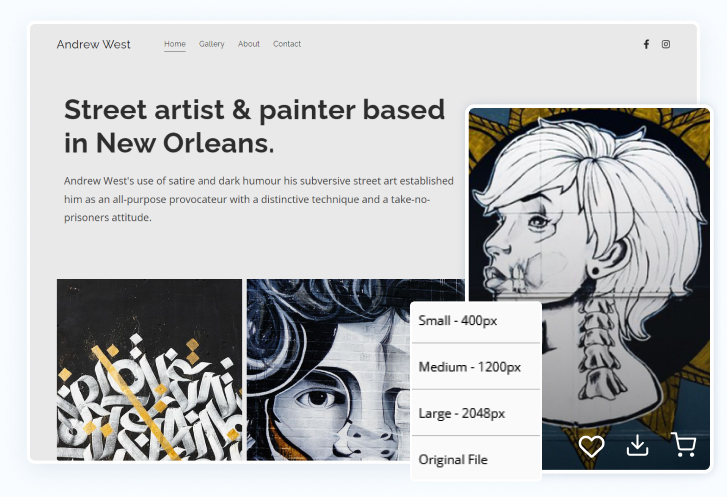Image resolution: width=727 pixels, height=497 pixels.
Task: Click the artist biography paragraph text
Action: coord(258,199)
